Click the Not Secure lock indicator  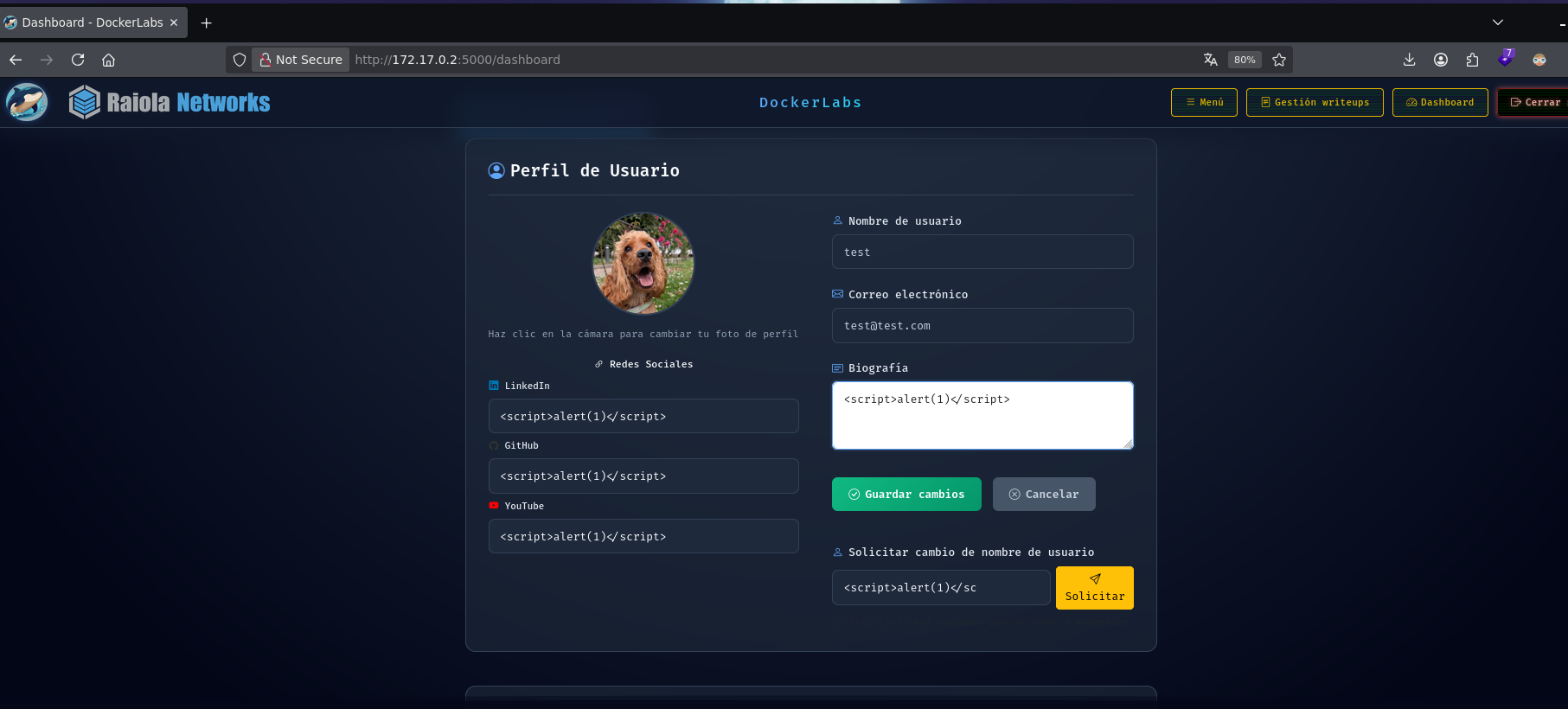point(301,60)
